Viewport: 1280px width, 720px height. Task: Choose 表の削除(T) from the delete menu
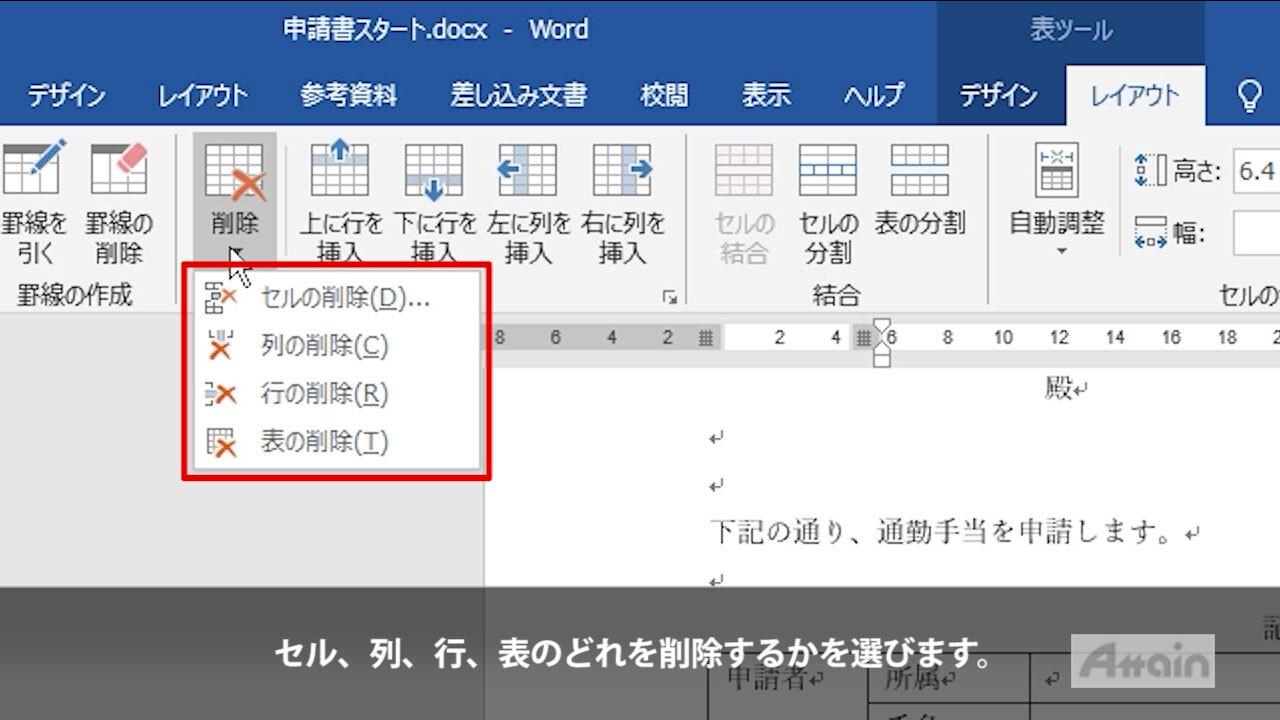point(336,442)
